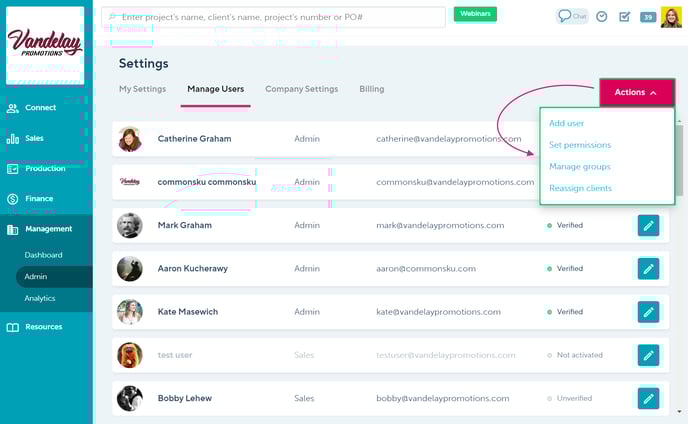This screenshot has height=424, width=688.
Task: Click the user profile avatar top right
Action: (671, 17)
